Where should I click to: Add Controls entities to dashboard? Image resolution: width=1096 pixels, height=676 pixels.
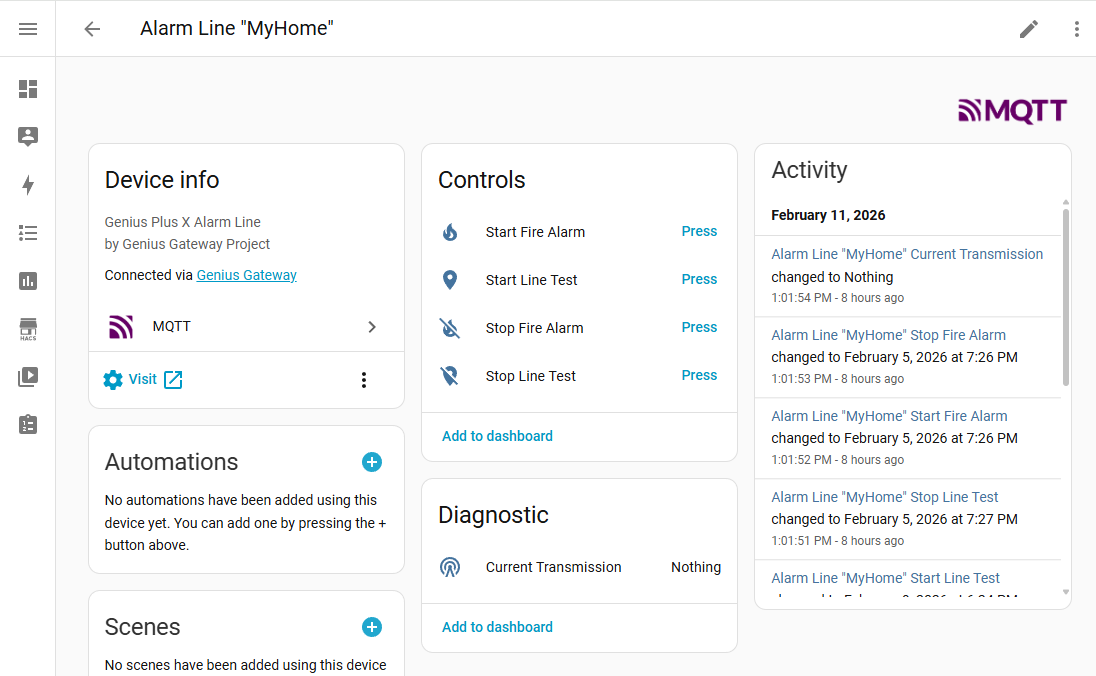click(497, 436)
